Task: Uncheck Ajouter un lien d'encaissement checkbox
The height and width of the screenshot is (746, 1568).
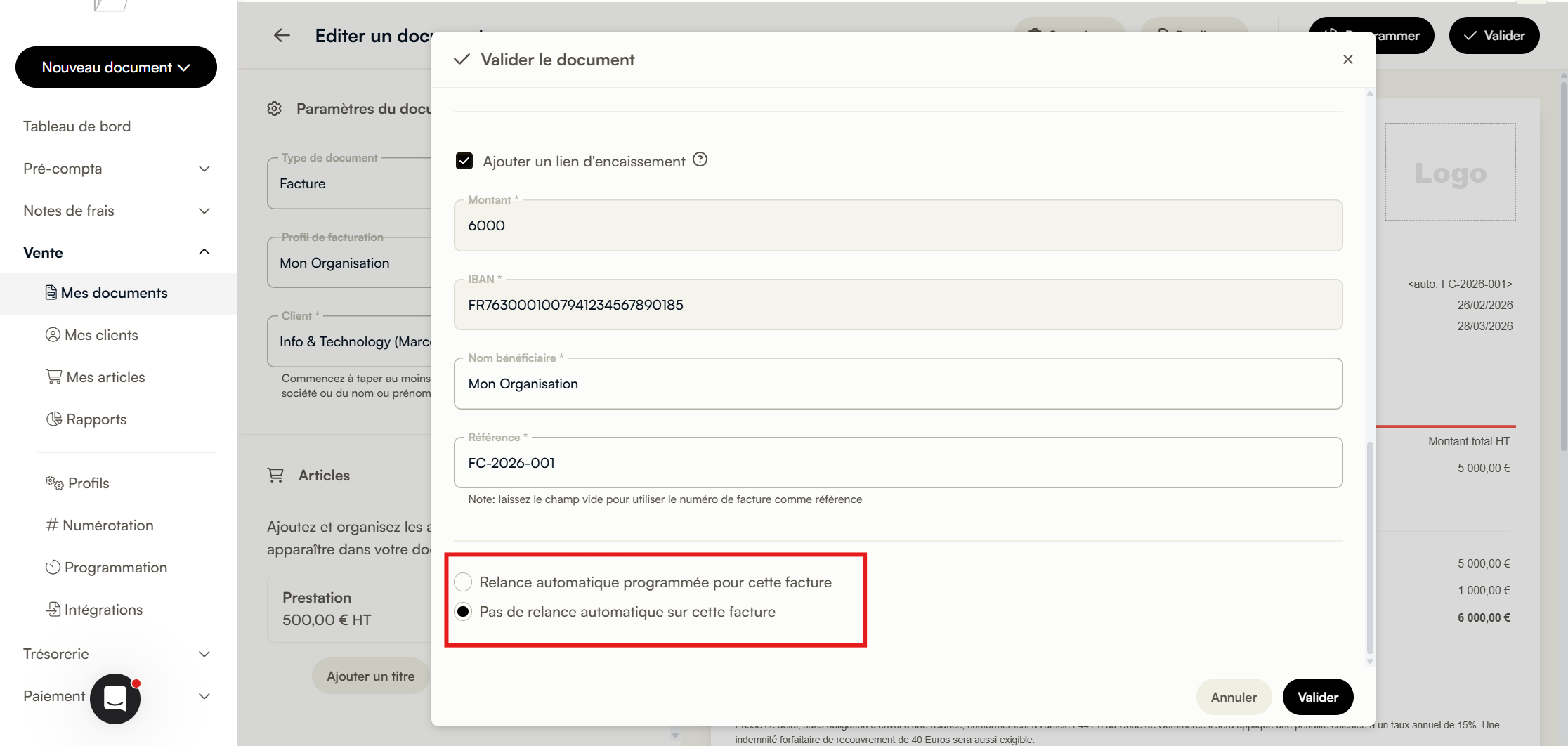Action: [x=464, y=161]
